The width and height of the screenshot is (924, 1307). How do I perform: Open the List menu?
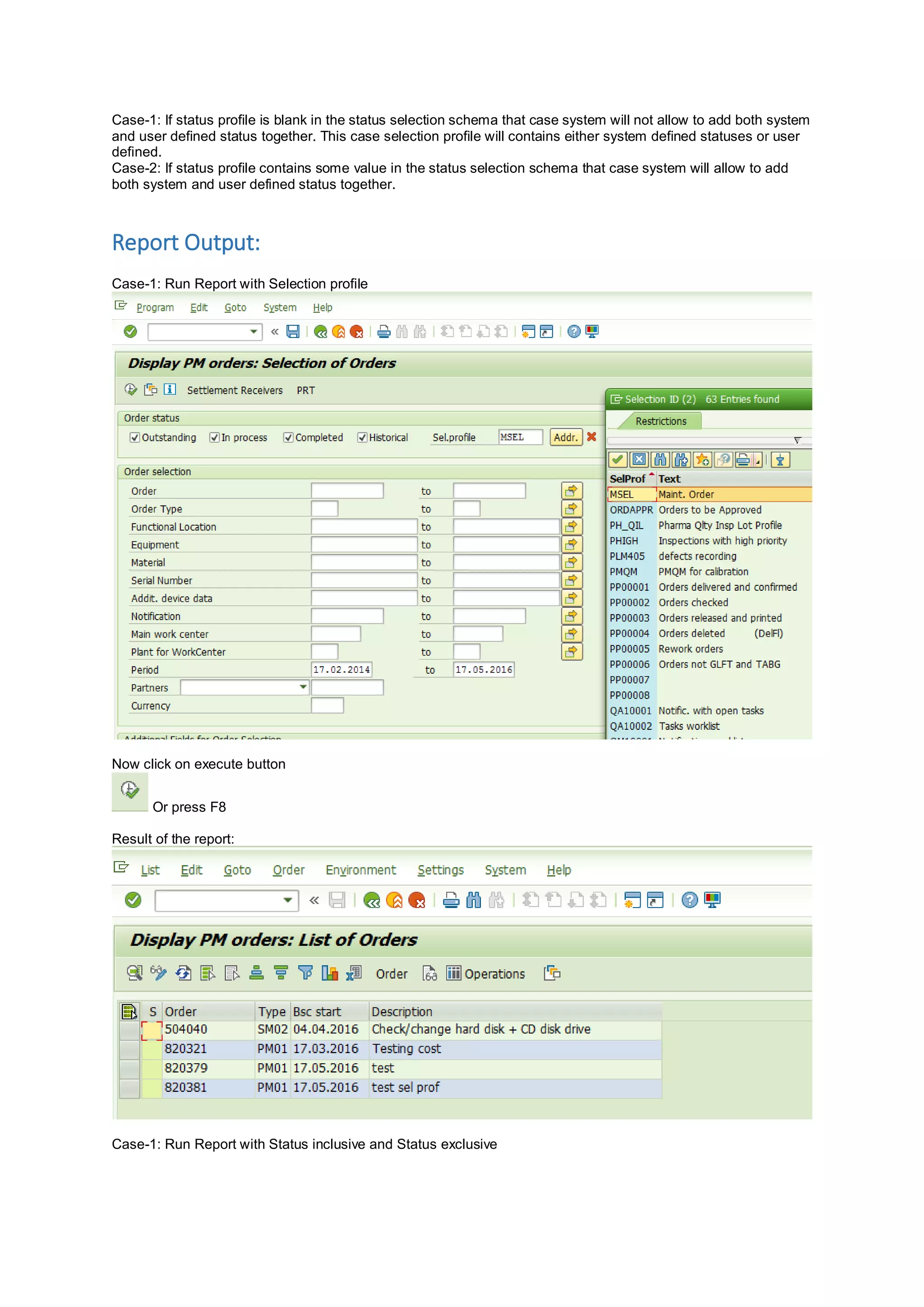click(150, 871)
